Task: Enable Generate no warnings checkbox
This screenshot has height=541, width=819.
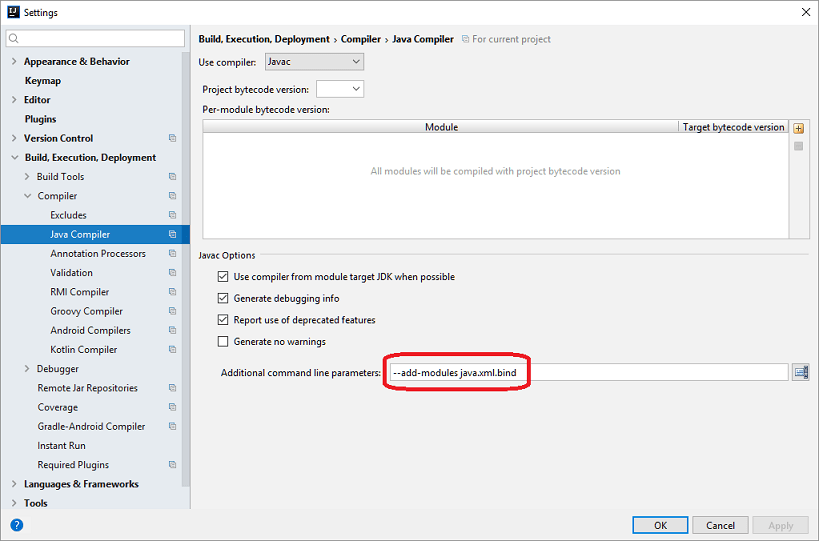Action: pyautogui.click(x=223, y=342)
